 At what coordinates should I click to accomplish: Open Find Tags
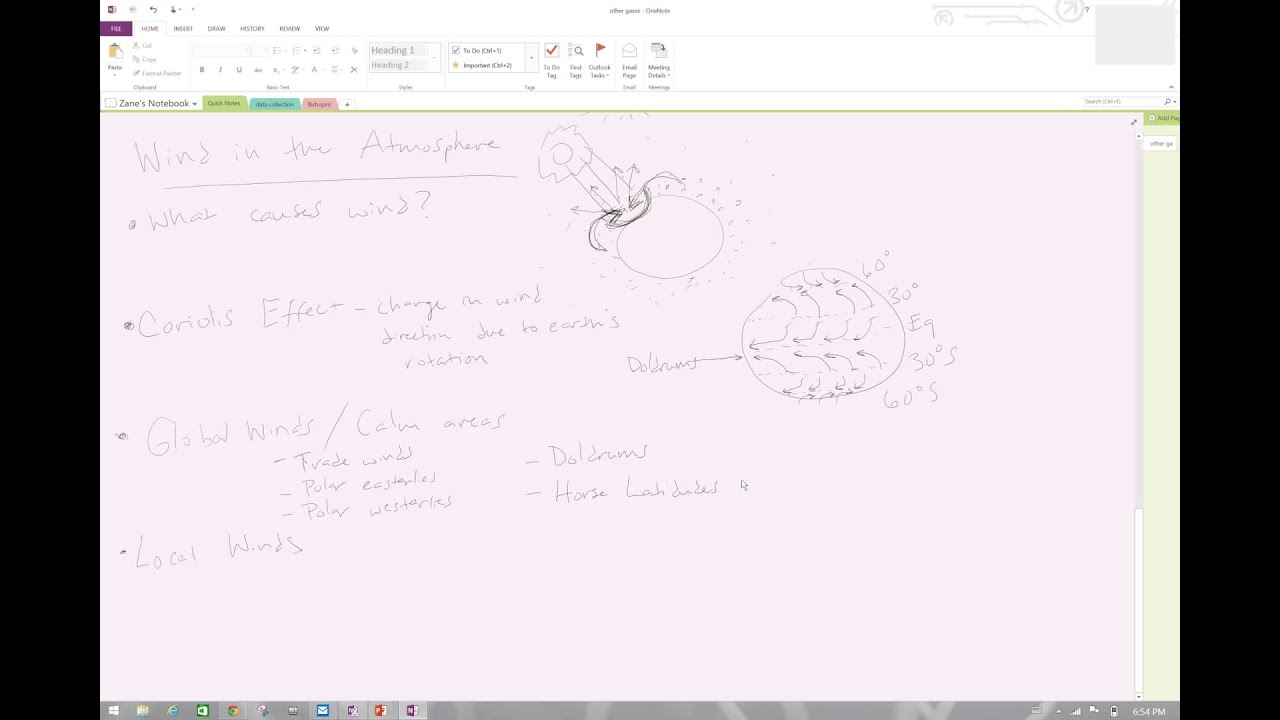576,60
